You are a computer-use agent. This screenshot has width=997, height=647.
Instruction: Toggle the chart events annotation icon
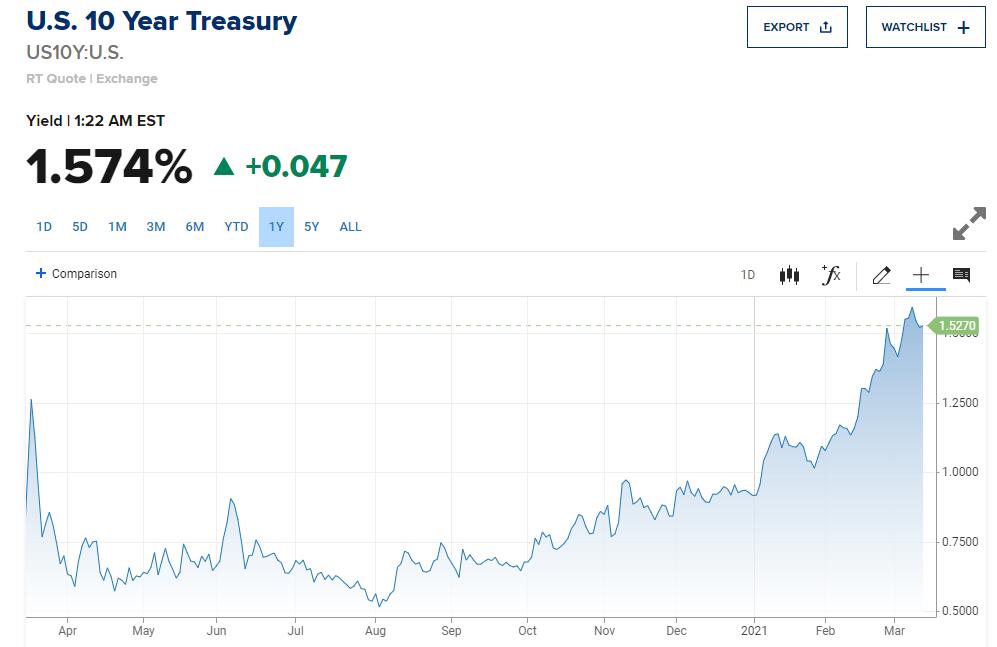pos(961,275)
